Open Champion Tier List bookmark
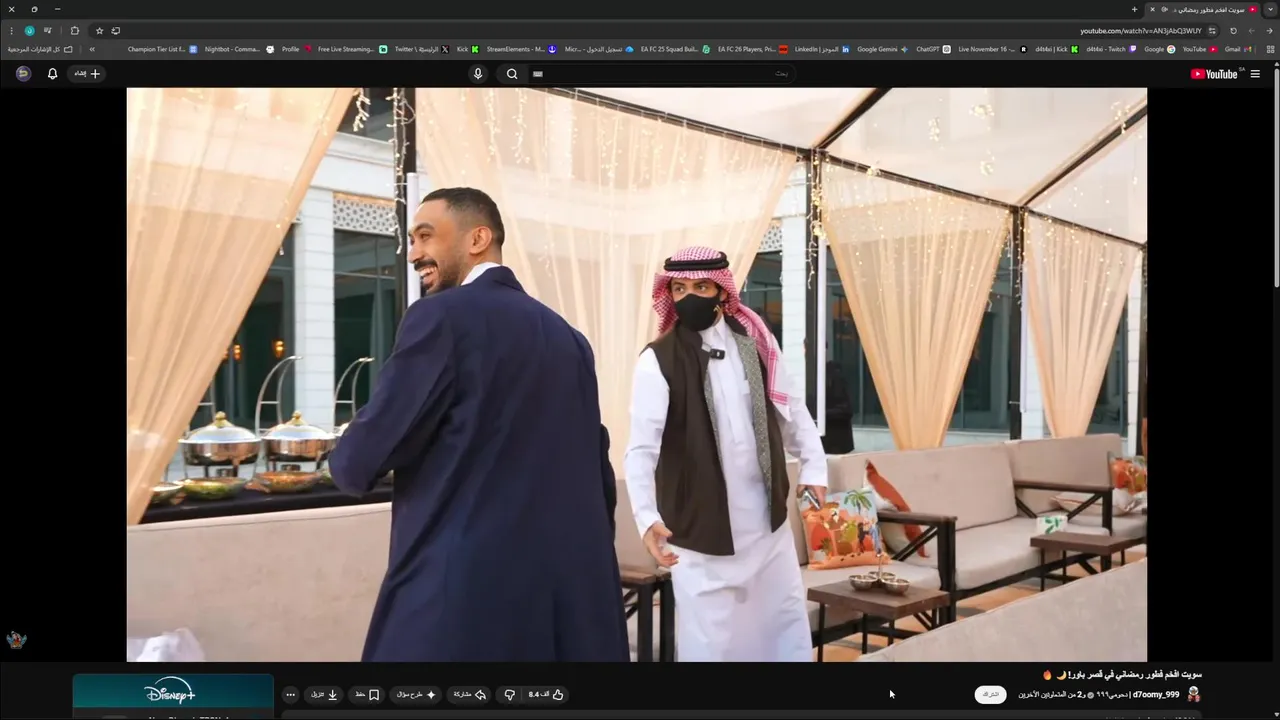The width and height of the screenshot is (1280, 720). (x=163, y=49)
